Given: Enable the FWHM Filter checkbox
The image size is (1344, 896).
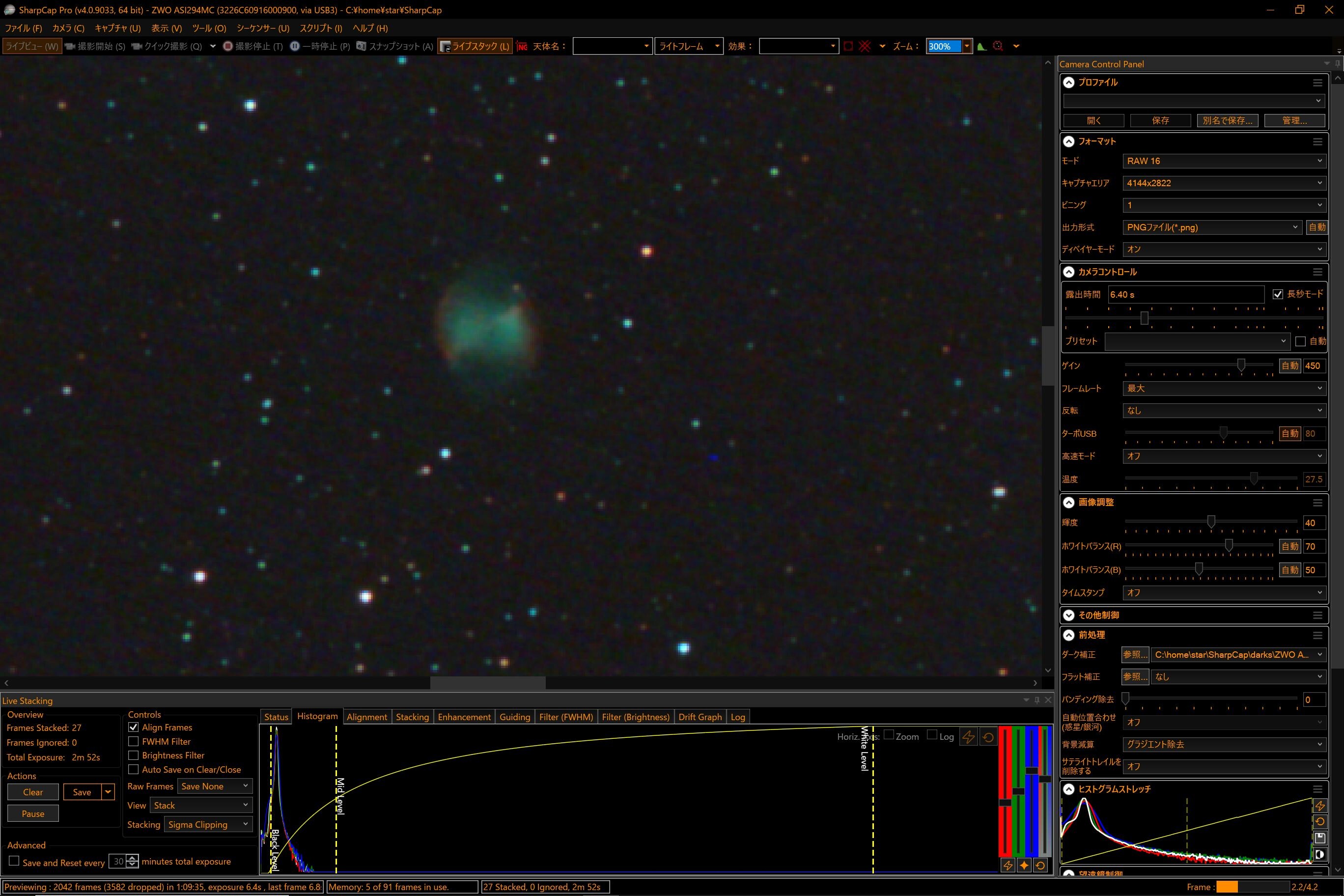Looking at the screenshot, I should pyautogui.click(x=134, y=741).
